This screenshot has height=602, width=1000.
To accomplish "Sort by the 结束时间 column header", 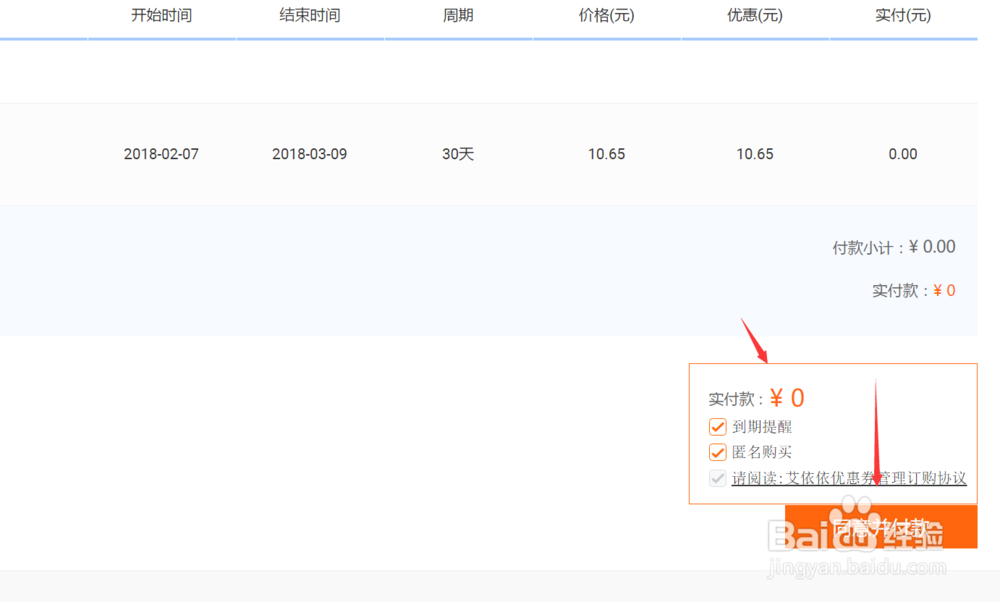I will tap(309, 15).
